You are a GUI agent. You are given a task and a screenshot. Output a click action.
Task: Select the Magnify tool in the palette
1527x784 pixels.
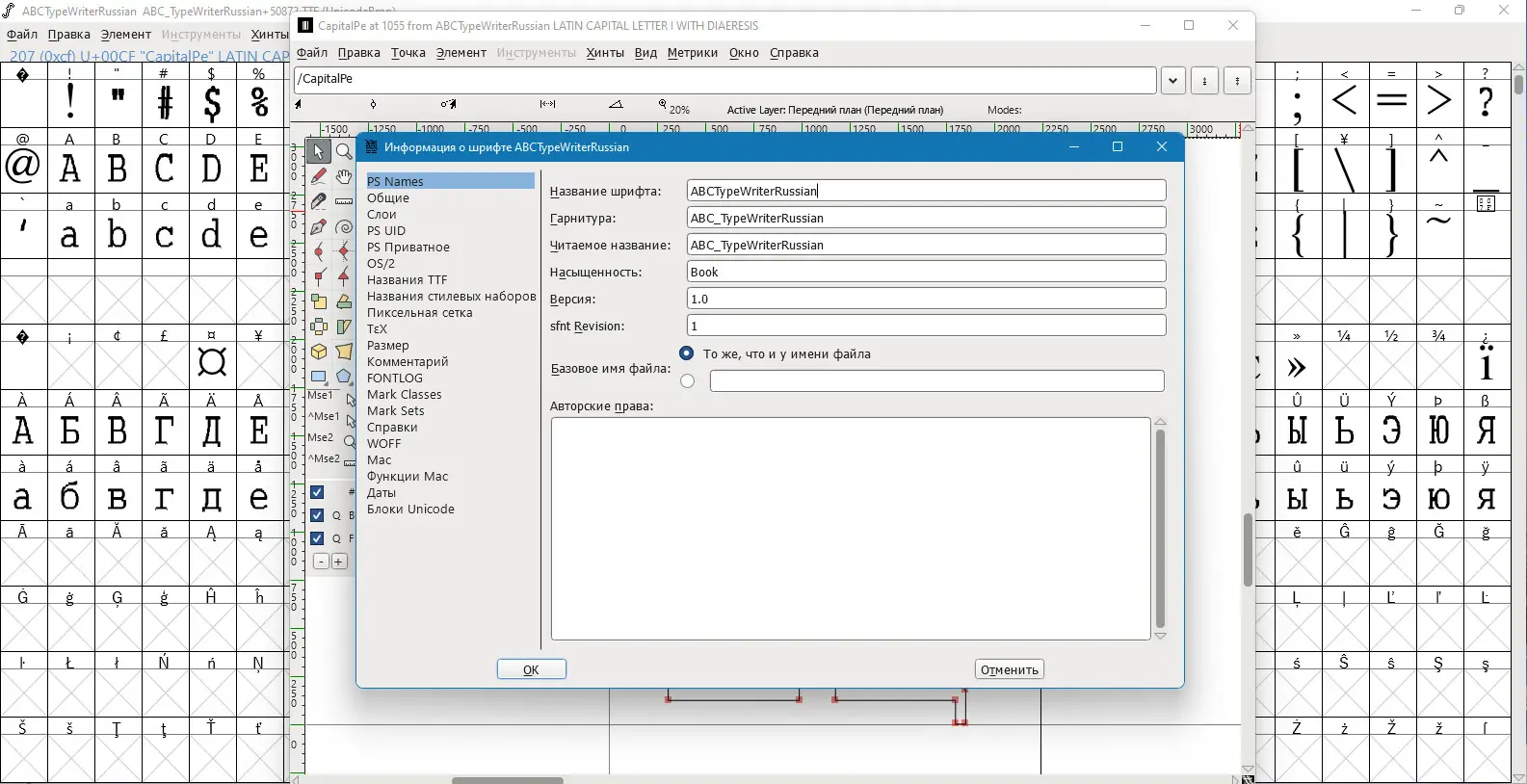click(x=344, y=152)
